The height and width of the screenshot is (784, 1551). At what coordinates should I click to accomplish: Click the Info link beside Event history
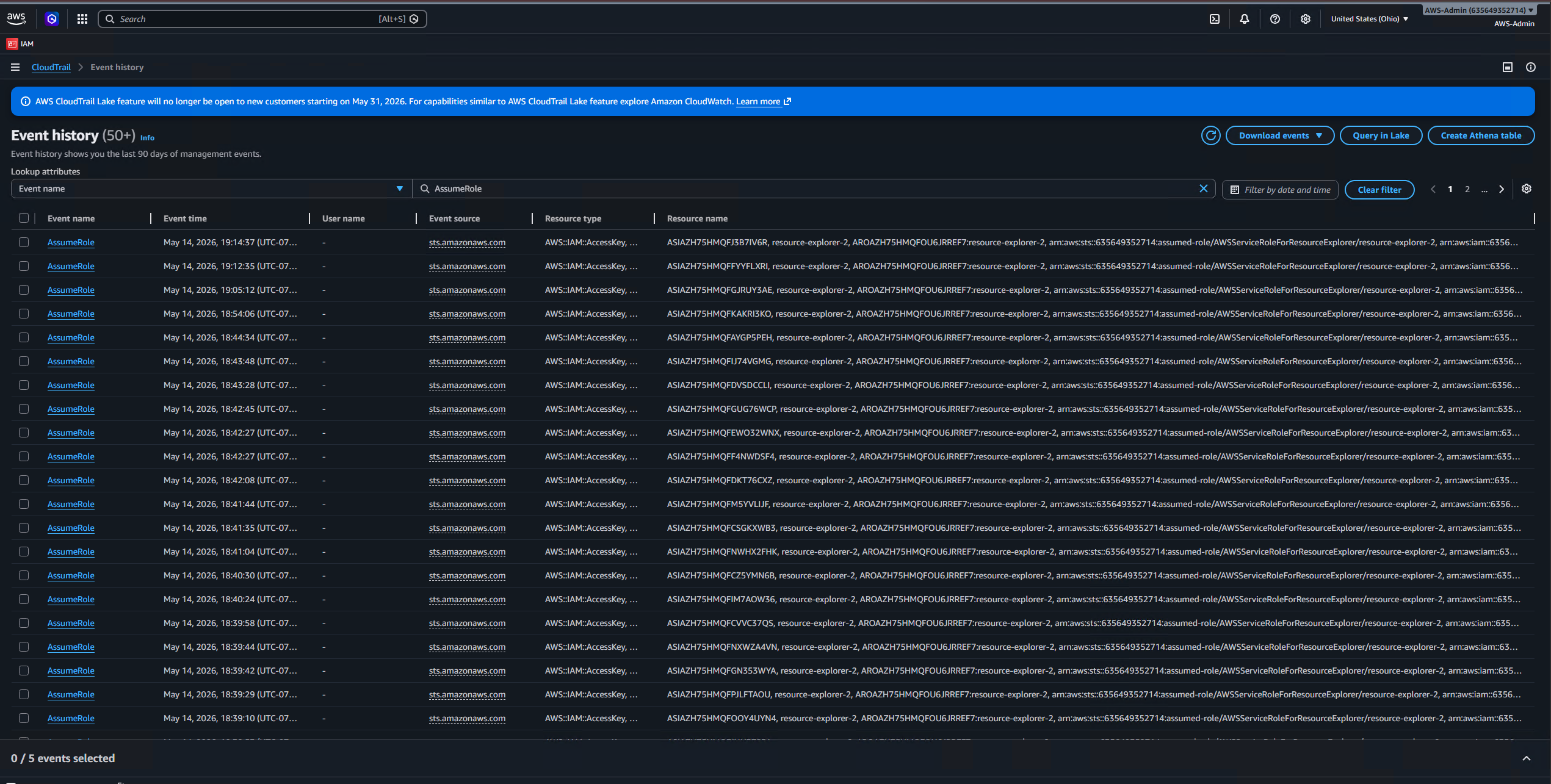pyautogui.click(x=147, y=138)
